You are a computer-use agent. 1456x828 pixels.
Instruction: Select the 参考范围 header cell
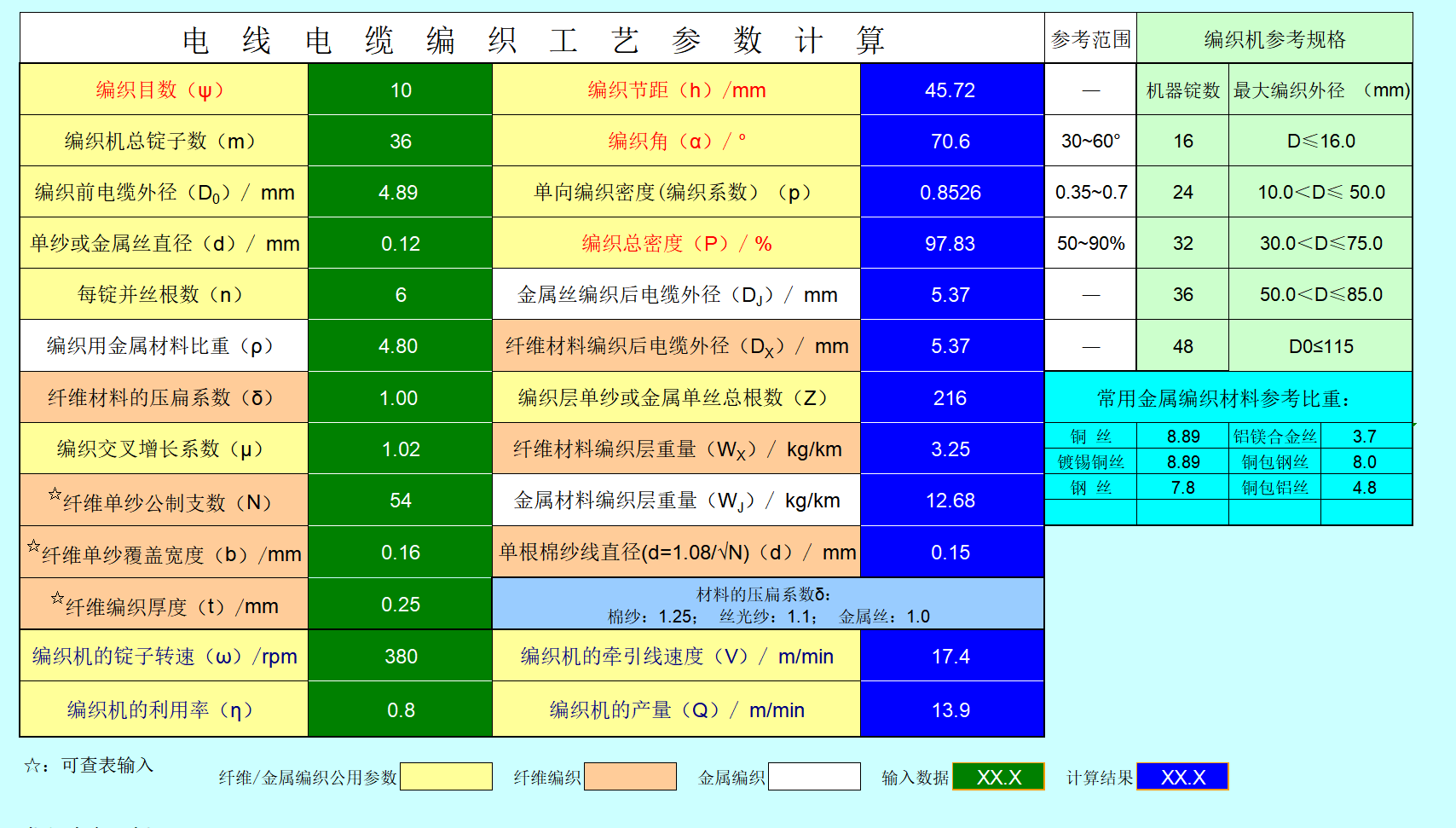tap(1090, 38)
